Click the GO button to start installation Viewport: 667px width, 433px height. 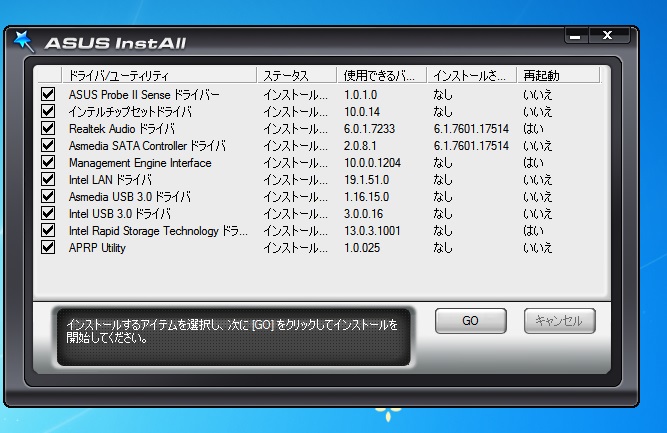coord(470,321)
